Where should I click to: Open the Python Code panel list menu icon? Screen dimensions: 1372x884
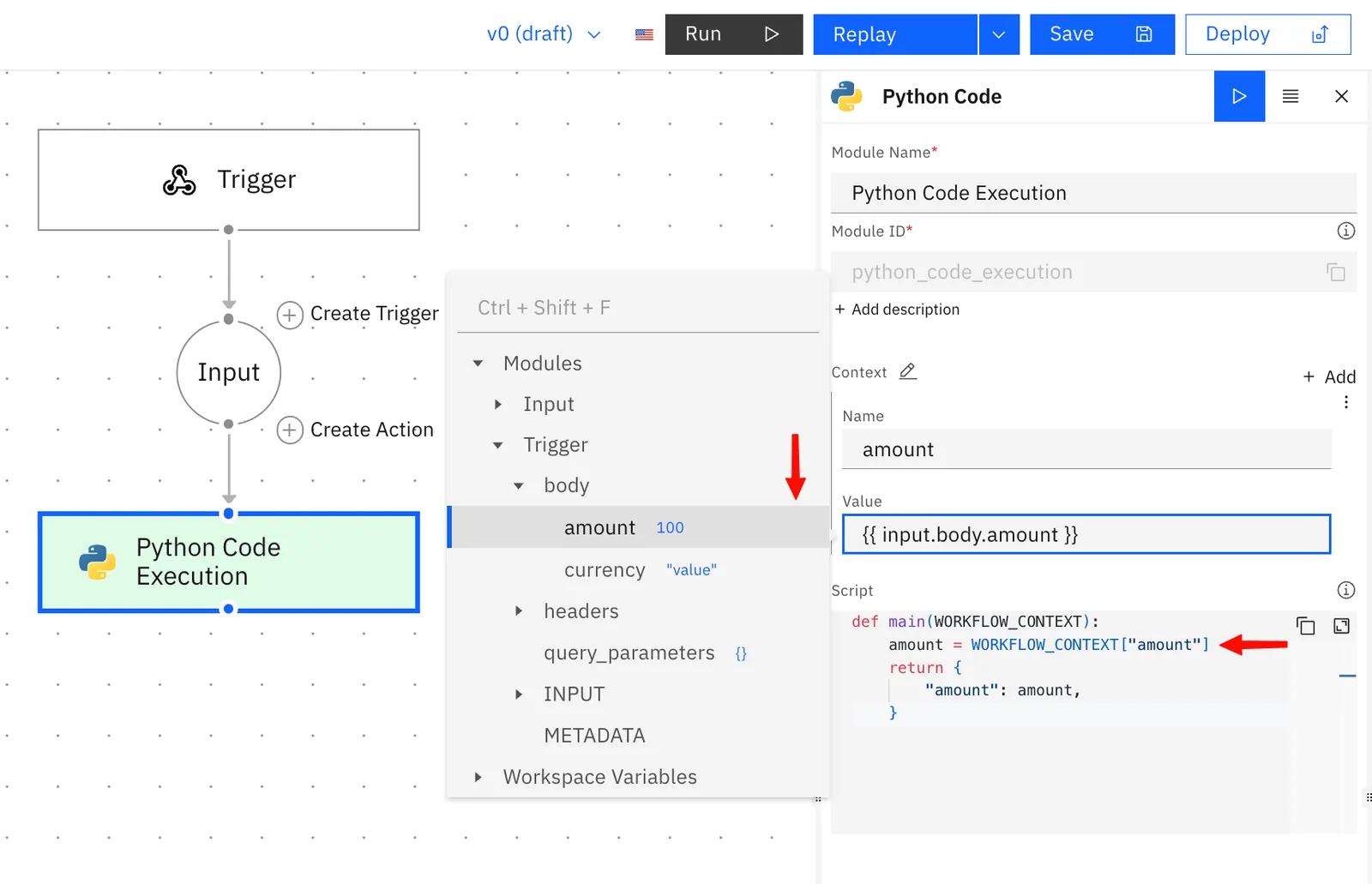(1291, 96)
